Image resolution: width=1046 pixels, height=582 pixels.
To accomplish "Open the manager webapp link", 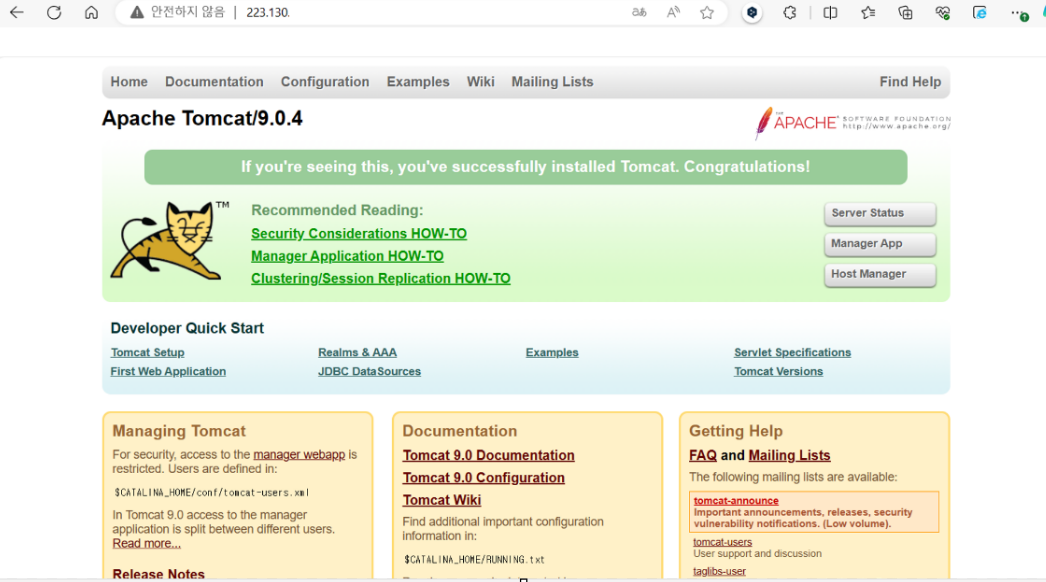I will tap(299, 455).
